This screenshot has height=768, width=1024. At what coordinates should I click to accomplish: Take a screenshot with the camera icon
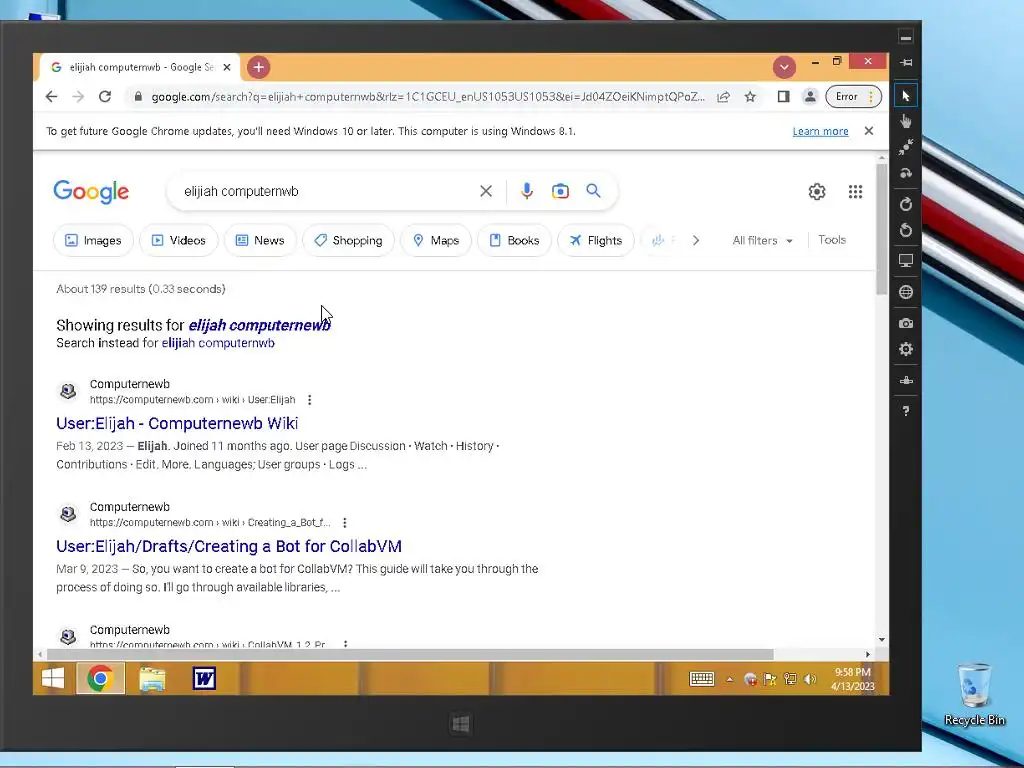906,323
